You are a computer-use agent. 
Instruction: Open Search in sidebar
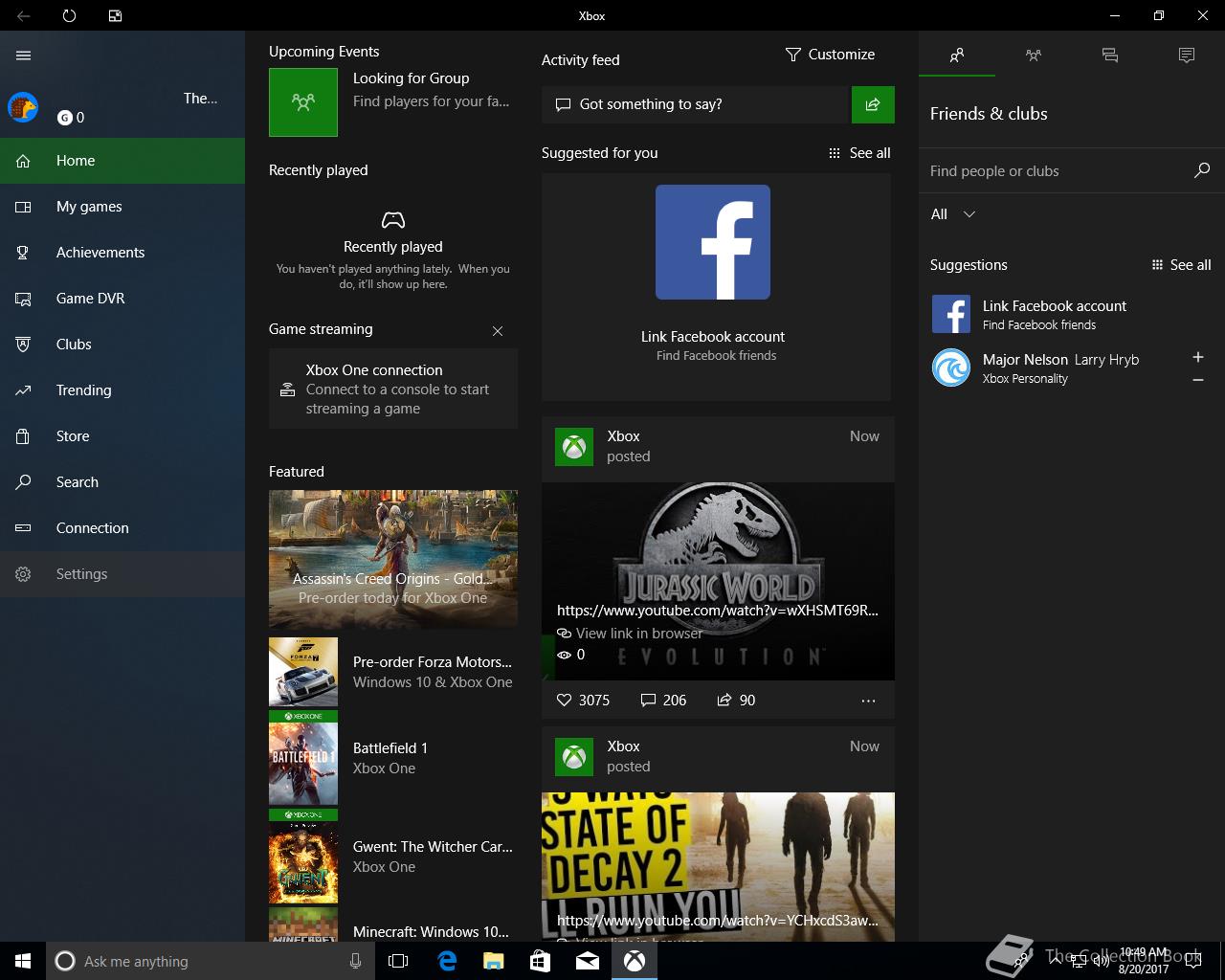122,482
